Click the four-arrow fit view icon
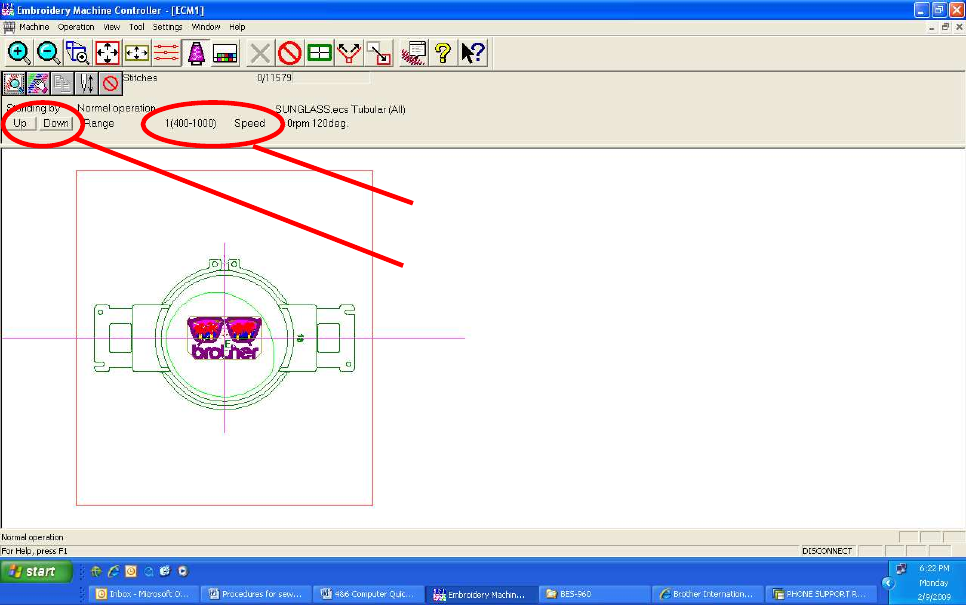The width and height of the screenshot is (966, 605). click(x=107, y=53)
